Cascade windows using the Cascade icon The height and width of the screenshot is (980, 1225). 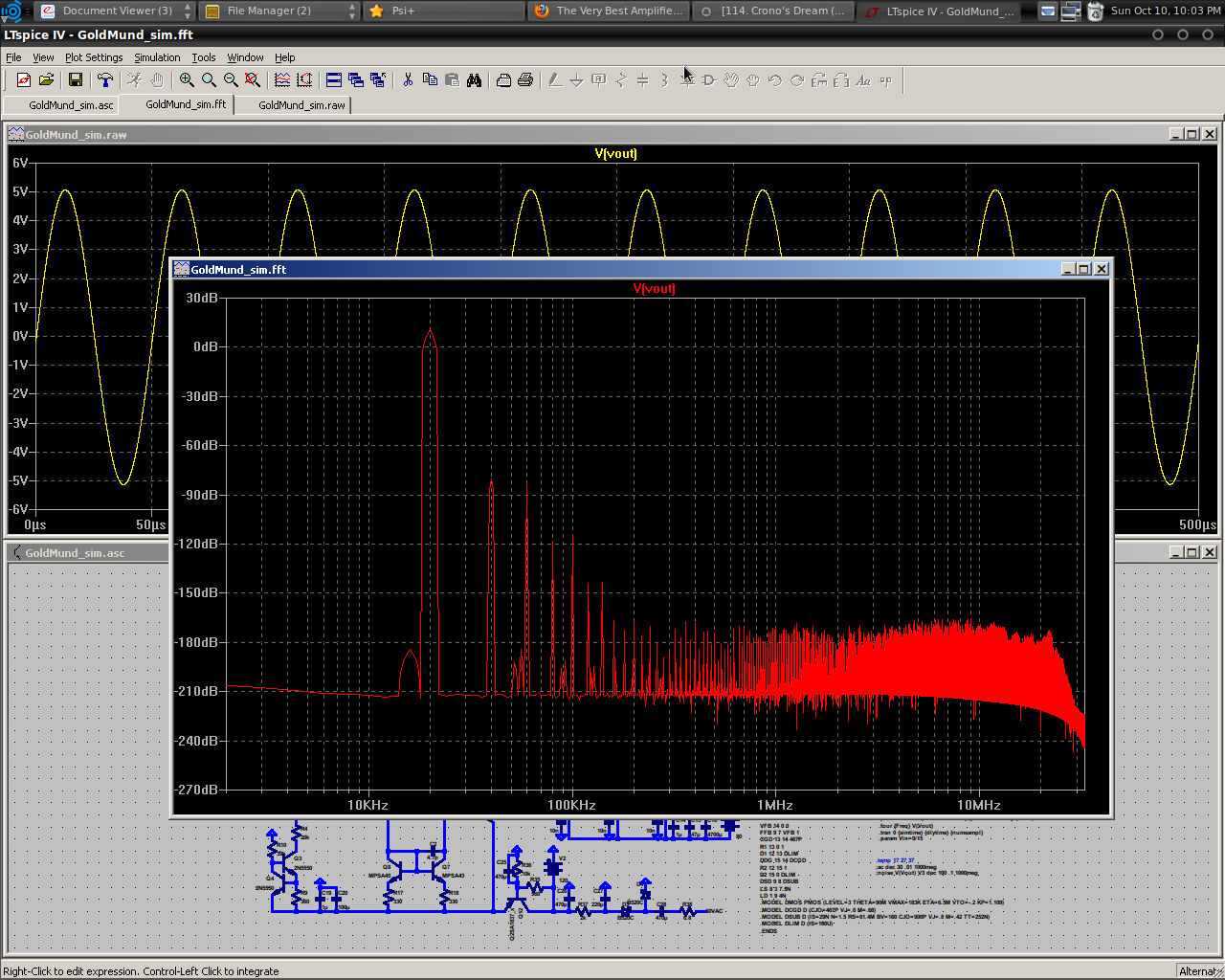(356, 80)
